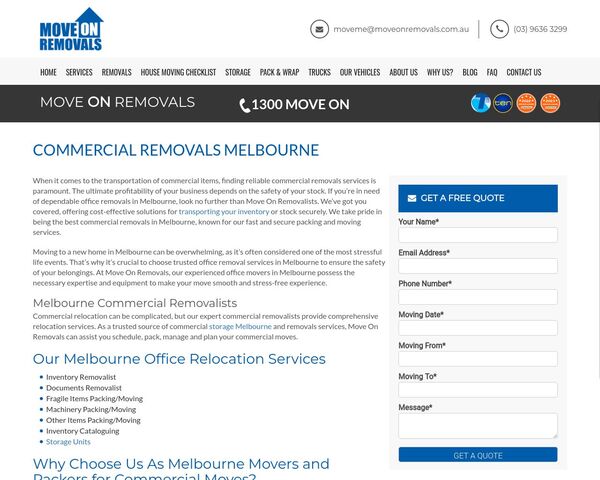Click the Channel 7 badge
Image resolution: width=600 pixels, height=480 pixels.
click(x=481, y=103)
